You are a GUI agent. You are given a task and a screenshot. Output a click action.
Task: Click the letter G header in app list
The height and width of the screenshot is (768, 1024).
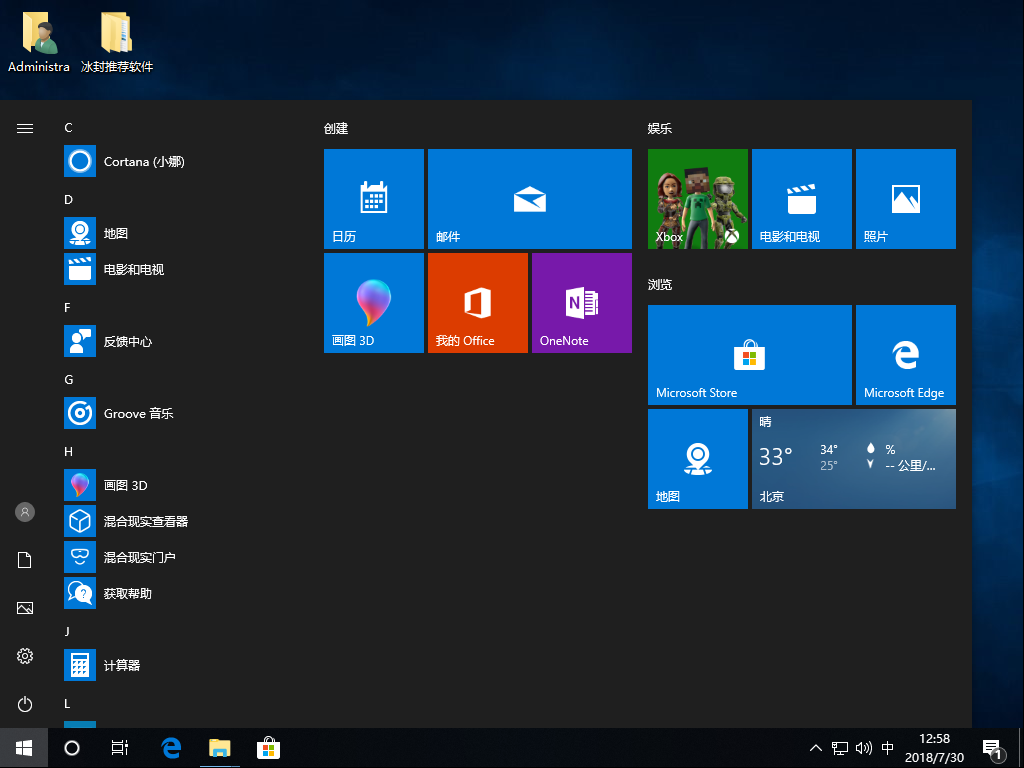[69, 379]
